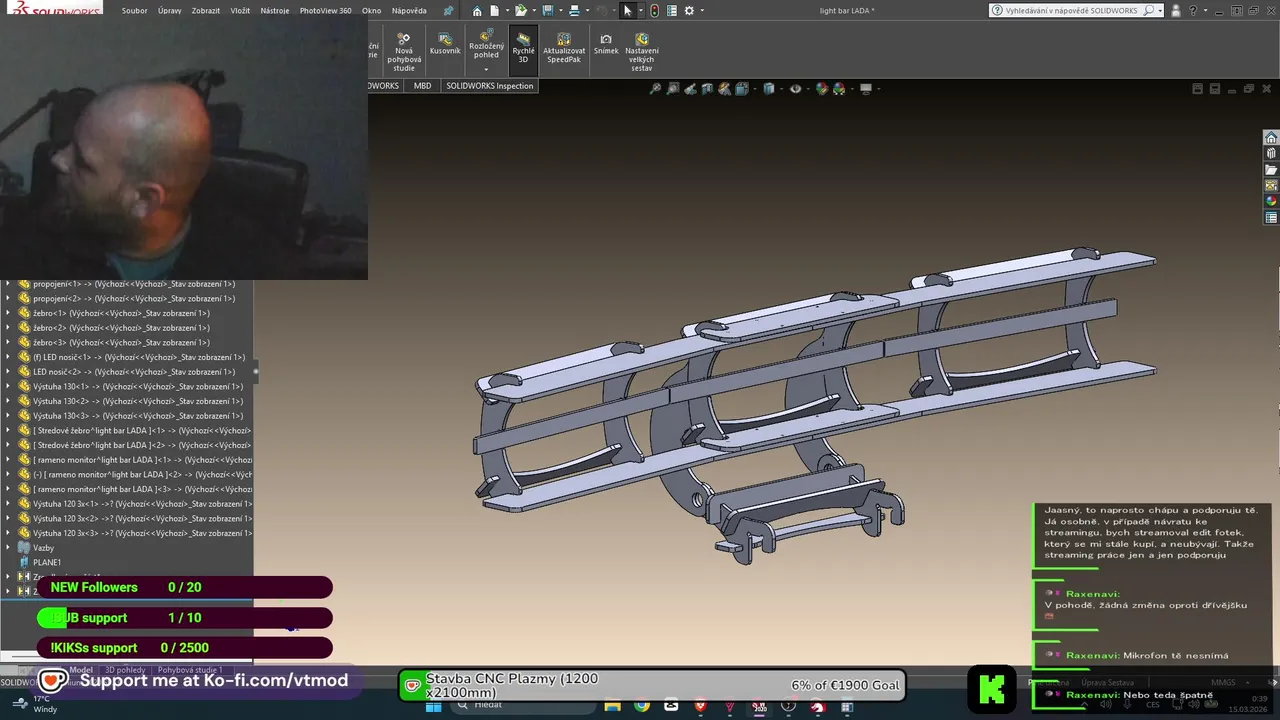Open the File Explorer task pane icon
Viewport: 1280px width, 720px height.
click(1271, 170)
